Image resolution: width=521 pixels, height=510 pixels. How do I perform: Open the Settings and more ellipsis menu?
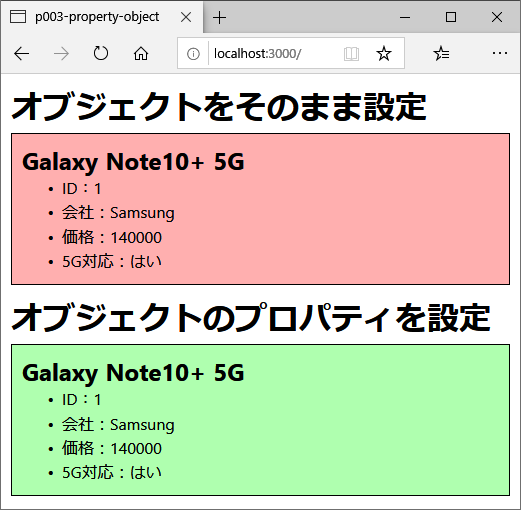tap(499, 53)
